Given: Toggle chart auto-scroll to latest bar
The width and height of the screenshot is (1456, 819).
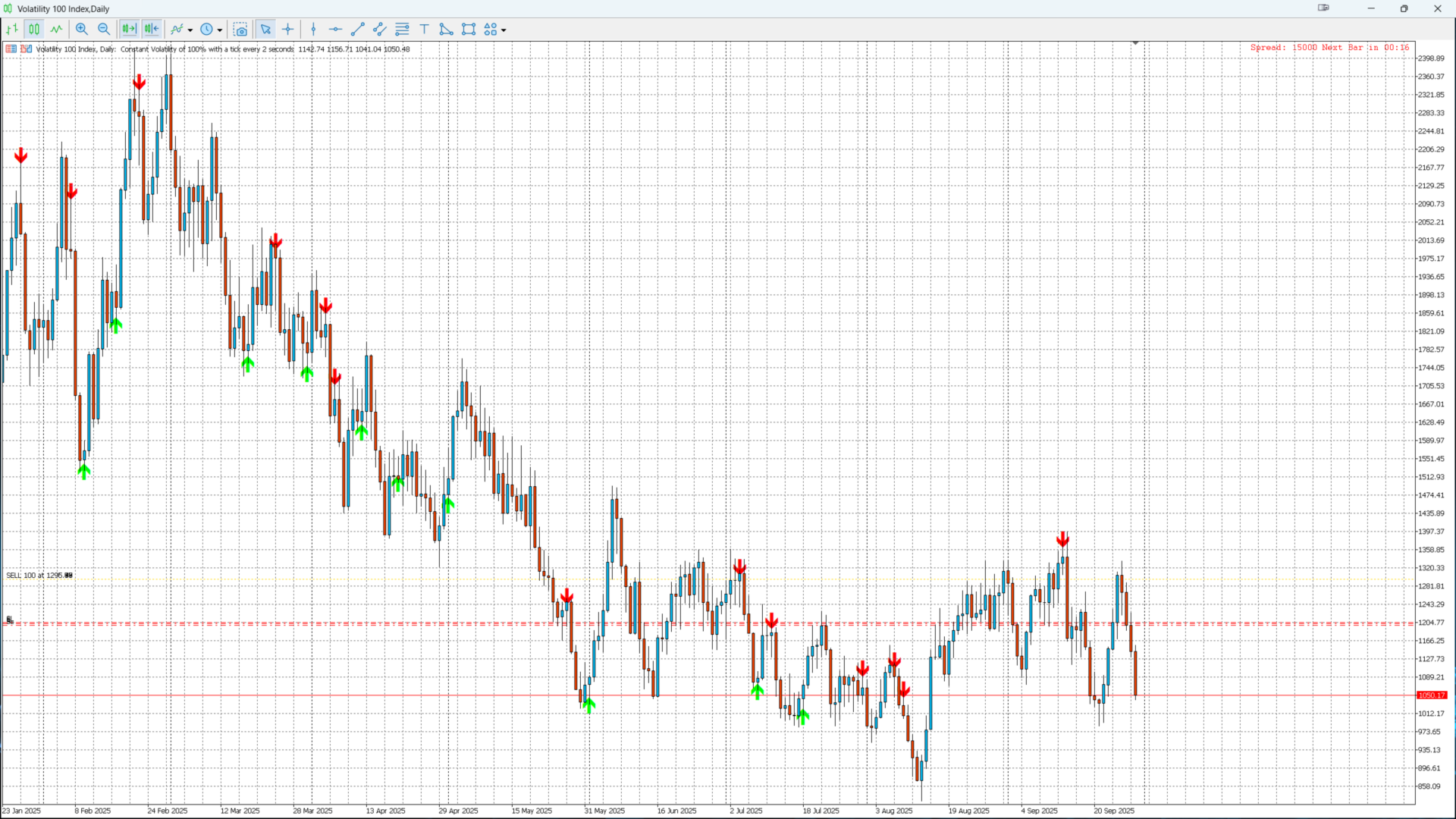Looking at the screenshot, I should click(129, 30).
